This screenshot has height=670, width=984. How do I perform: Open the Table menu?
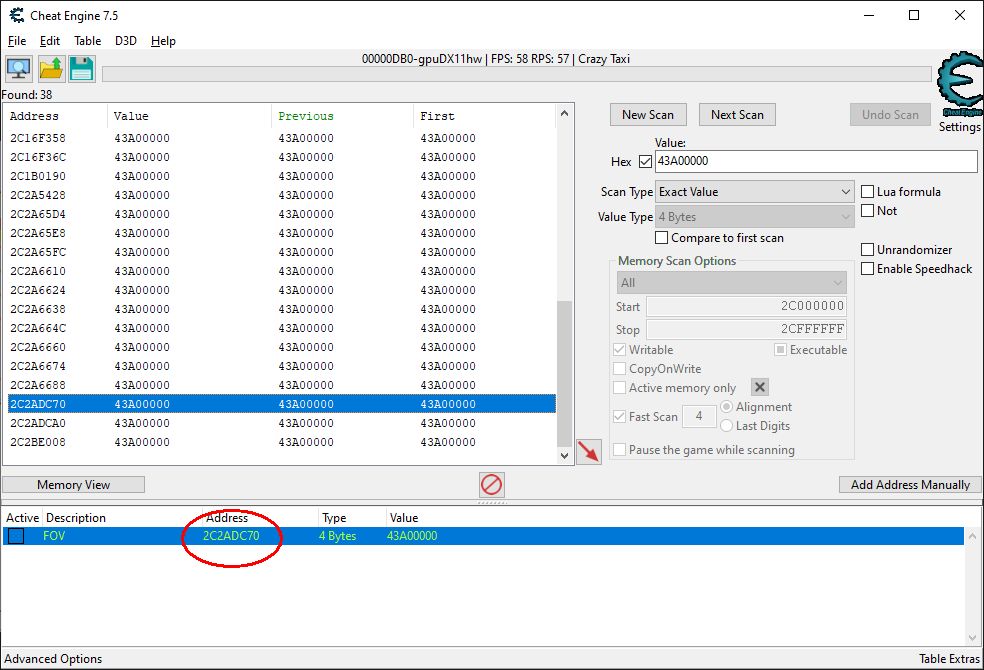pos(87,41)
